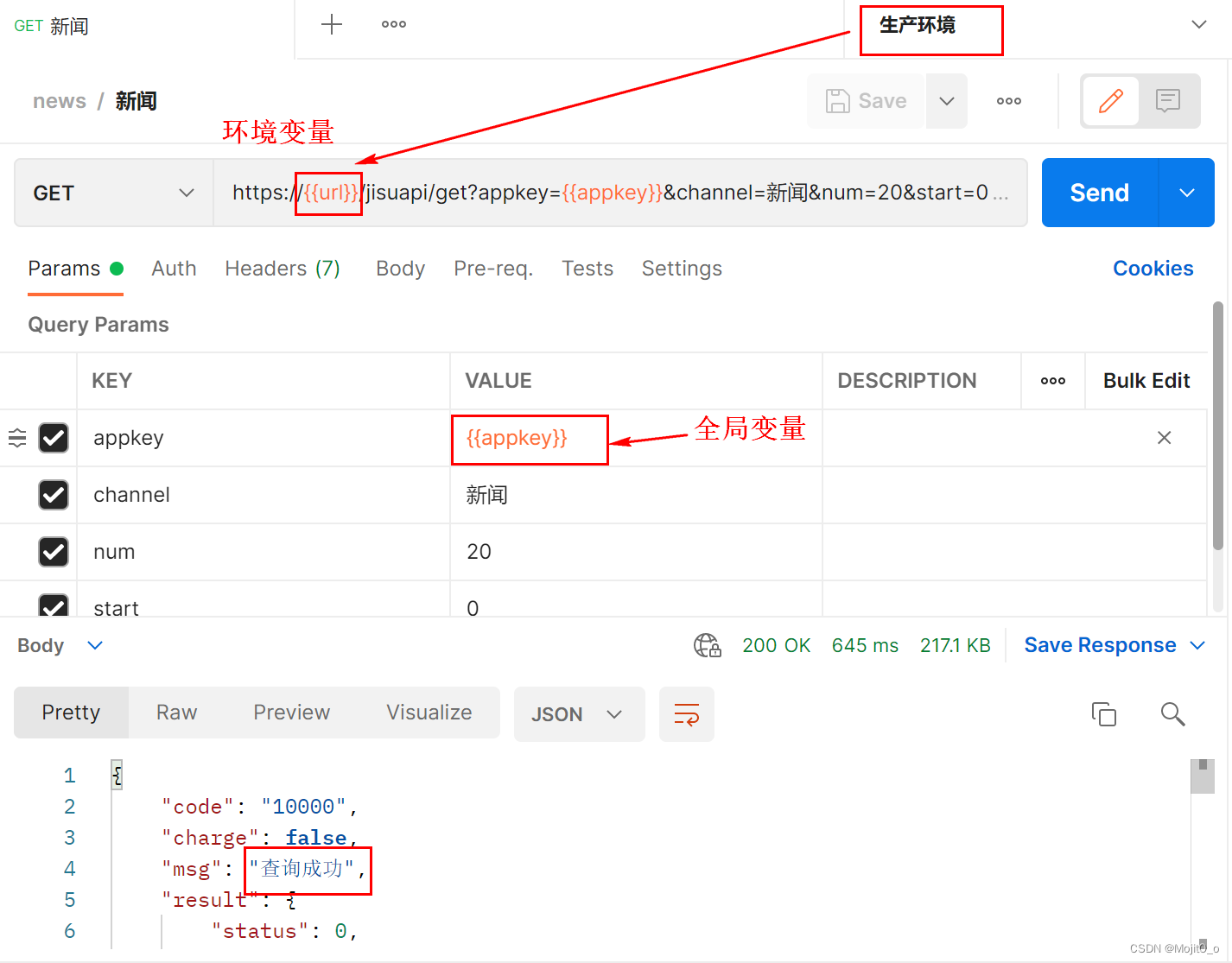Image resolution: width=1232 pixels, height=963 pixels.
Task: Search within the response body
Action: [x=1172, y=714]
